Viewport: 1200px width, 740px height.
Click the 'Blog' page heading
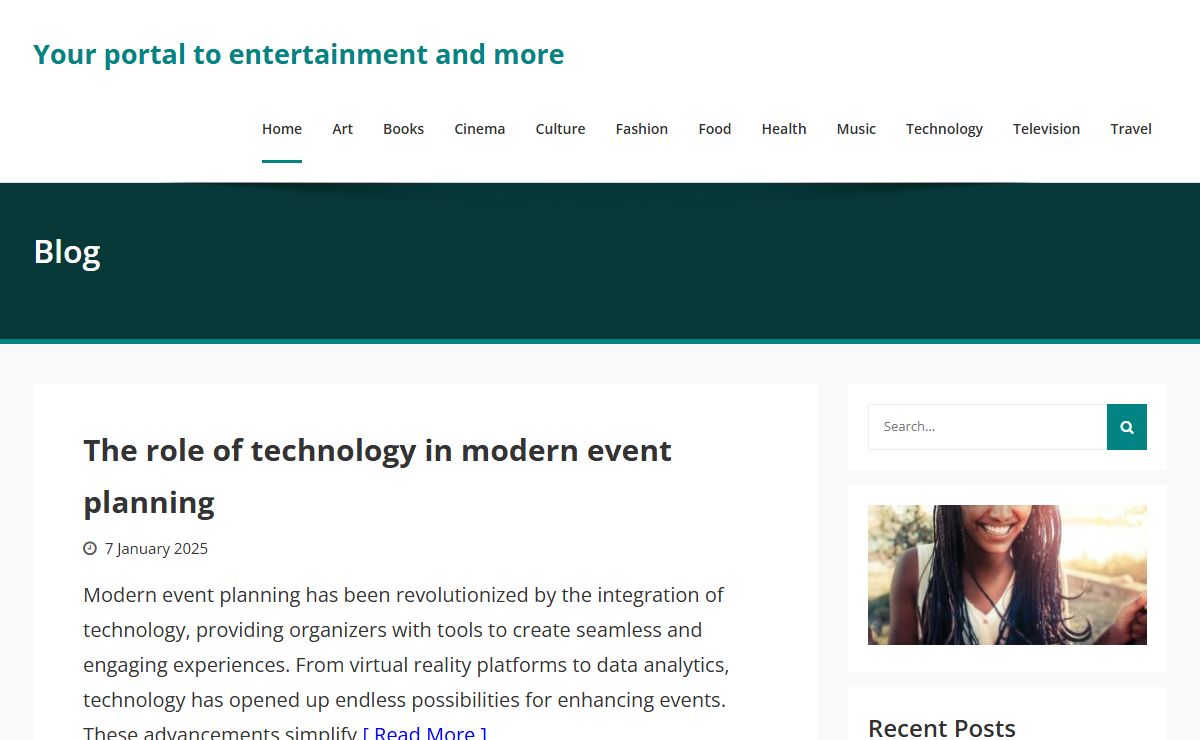(x=67, y=252)
